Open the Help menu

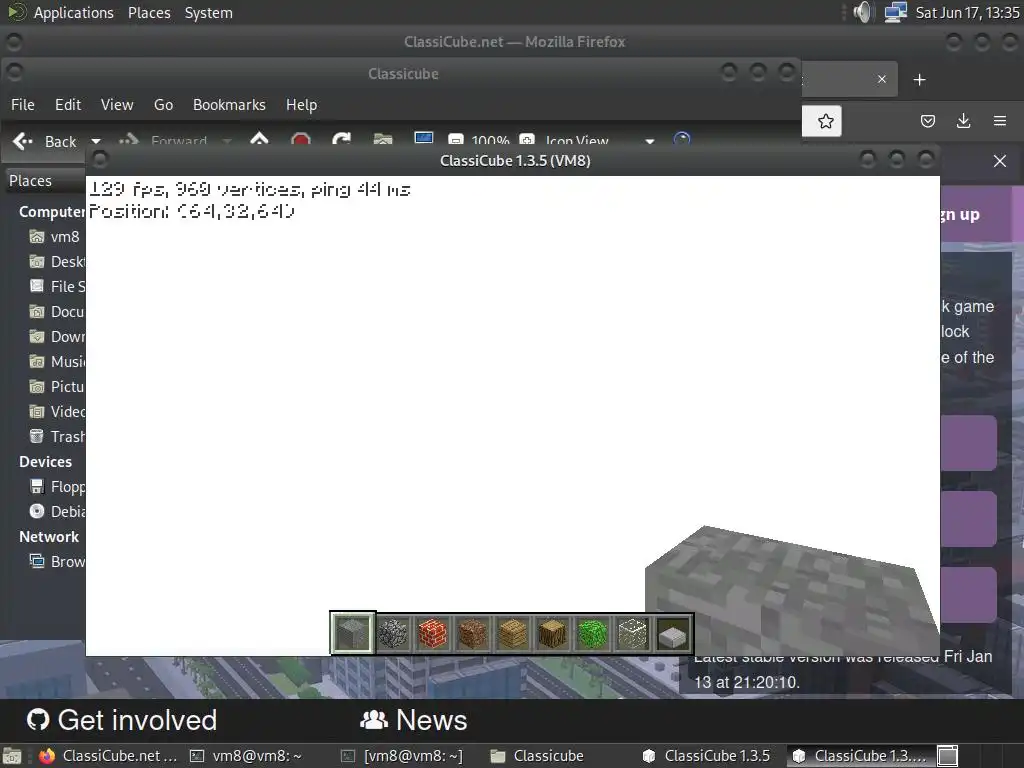coord(301,104)
